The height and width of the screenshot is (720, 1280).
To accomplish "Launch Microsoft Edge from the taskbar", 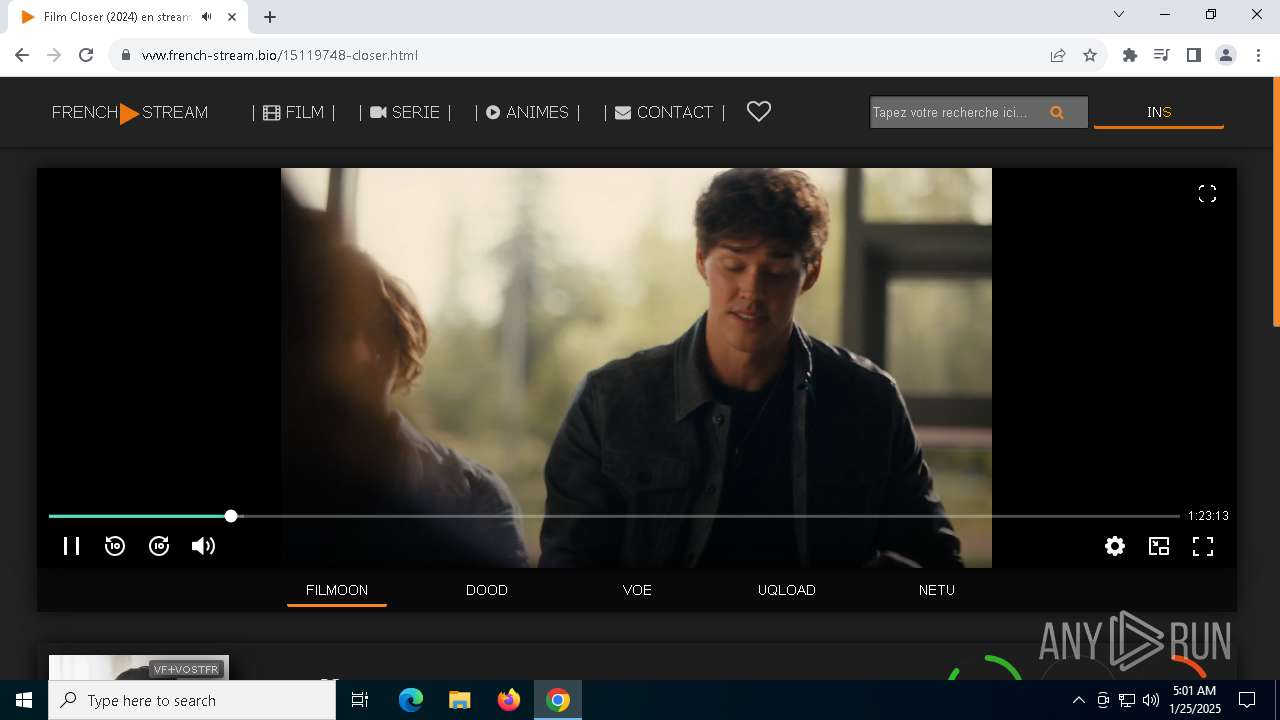I will [x=411, y=700].
